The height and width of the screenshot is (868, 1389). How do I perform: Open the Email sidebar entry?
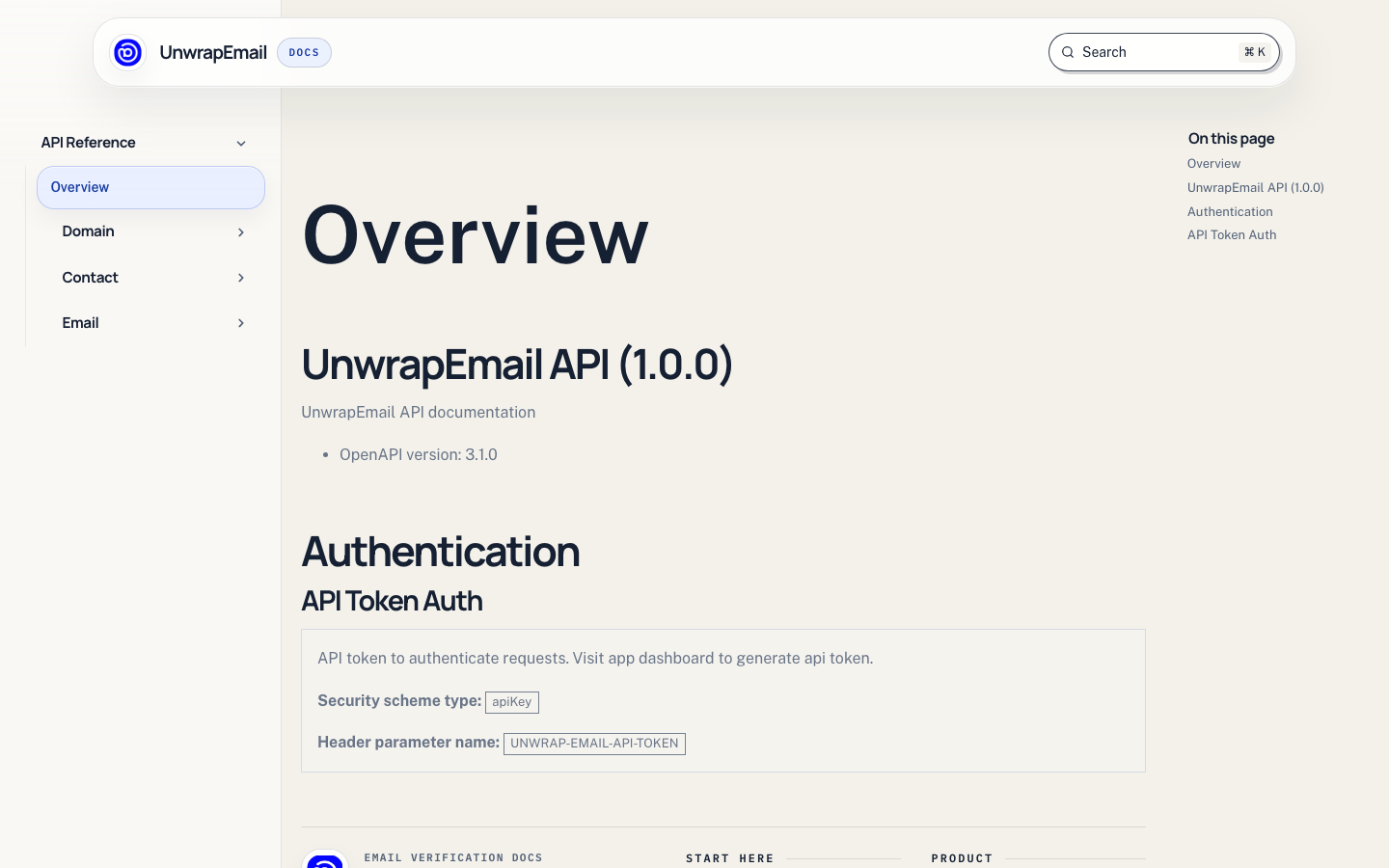80,323
